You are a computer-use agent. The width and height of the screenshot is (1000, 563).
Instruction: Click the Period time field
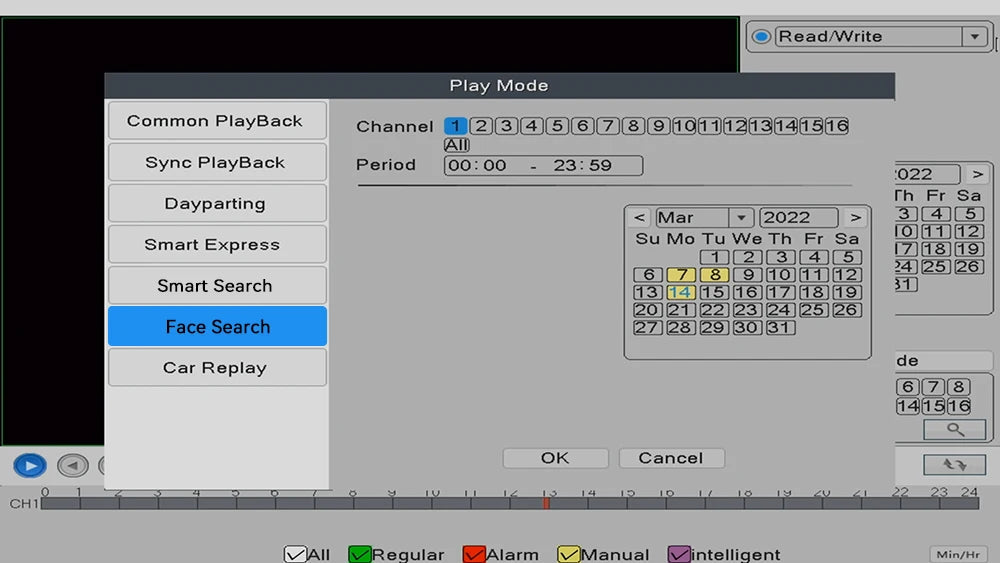point(543,165)
